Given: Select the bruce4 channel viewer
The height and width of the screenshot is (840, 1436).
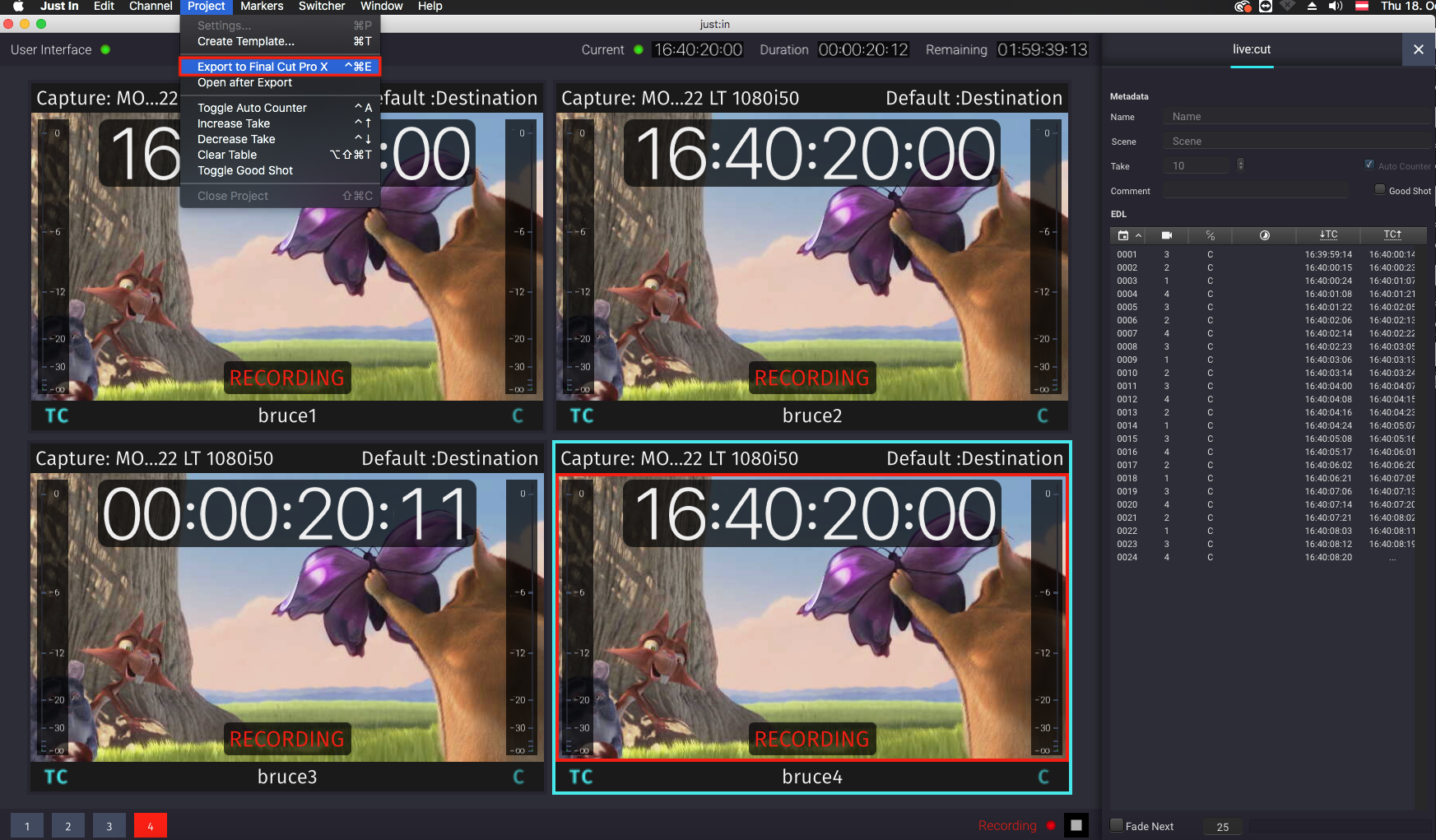Looking at the screenshot, I should [812, 617].
